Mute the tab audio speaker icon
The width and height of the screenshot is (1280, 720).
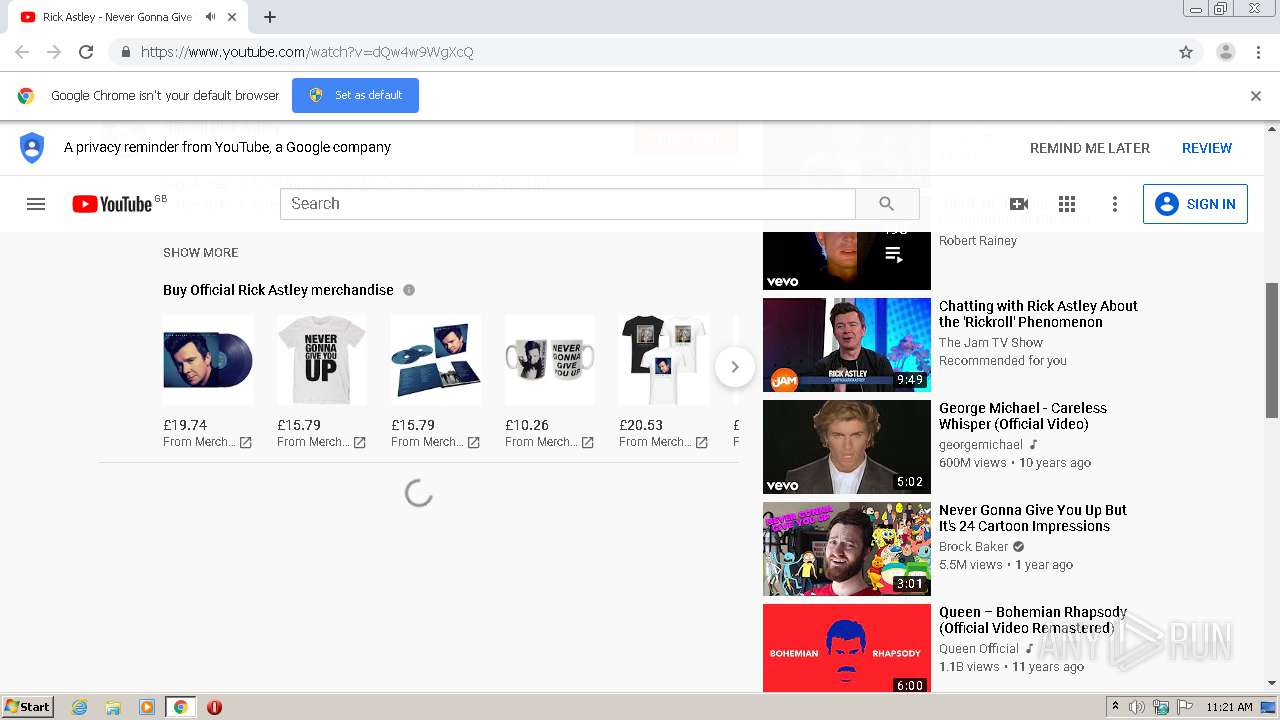210,17
